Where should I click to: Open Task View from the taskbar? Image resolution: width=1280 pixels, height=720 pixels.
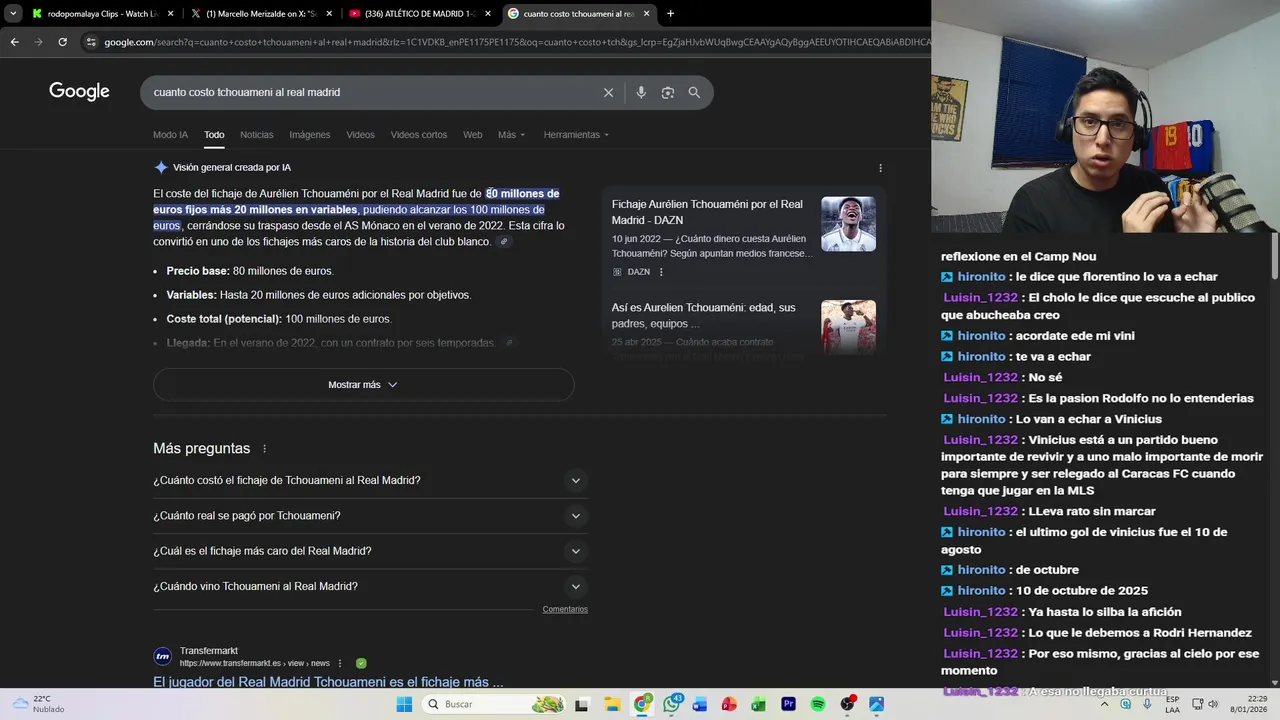[x=582, y=704]
